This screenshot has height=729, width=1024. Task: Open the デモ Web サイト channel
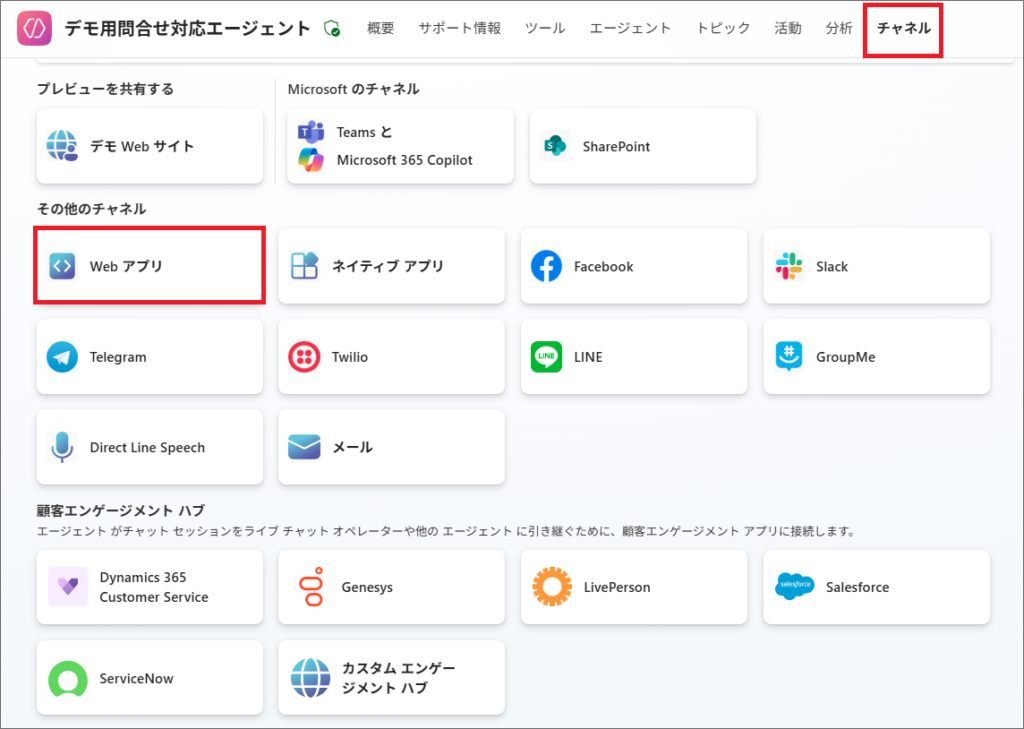coord(142,146)
